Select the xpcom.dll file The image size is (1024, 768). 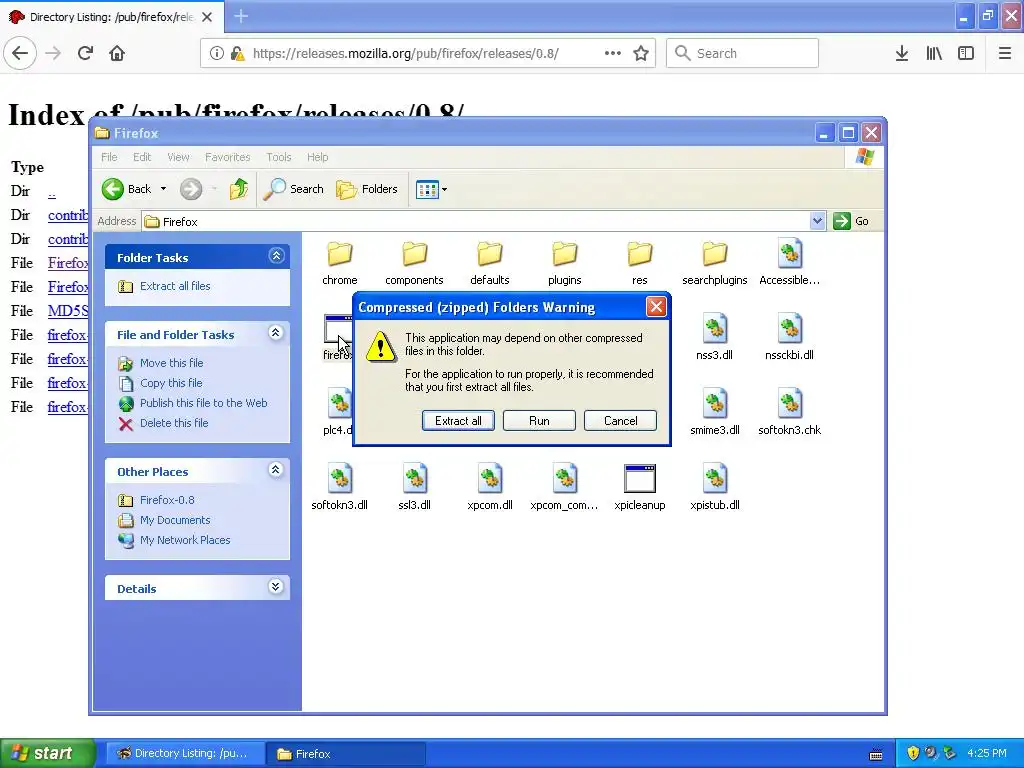coord(490,488)
